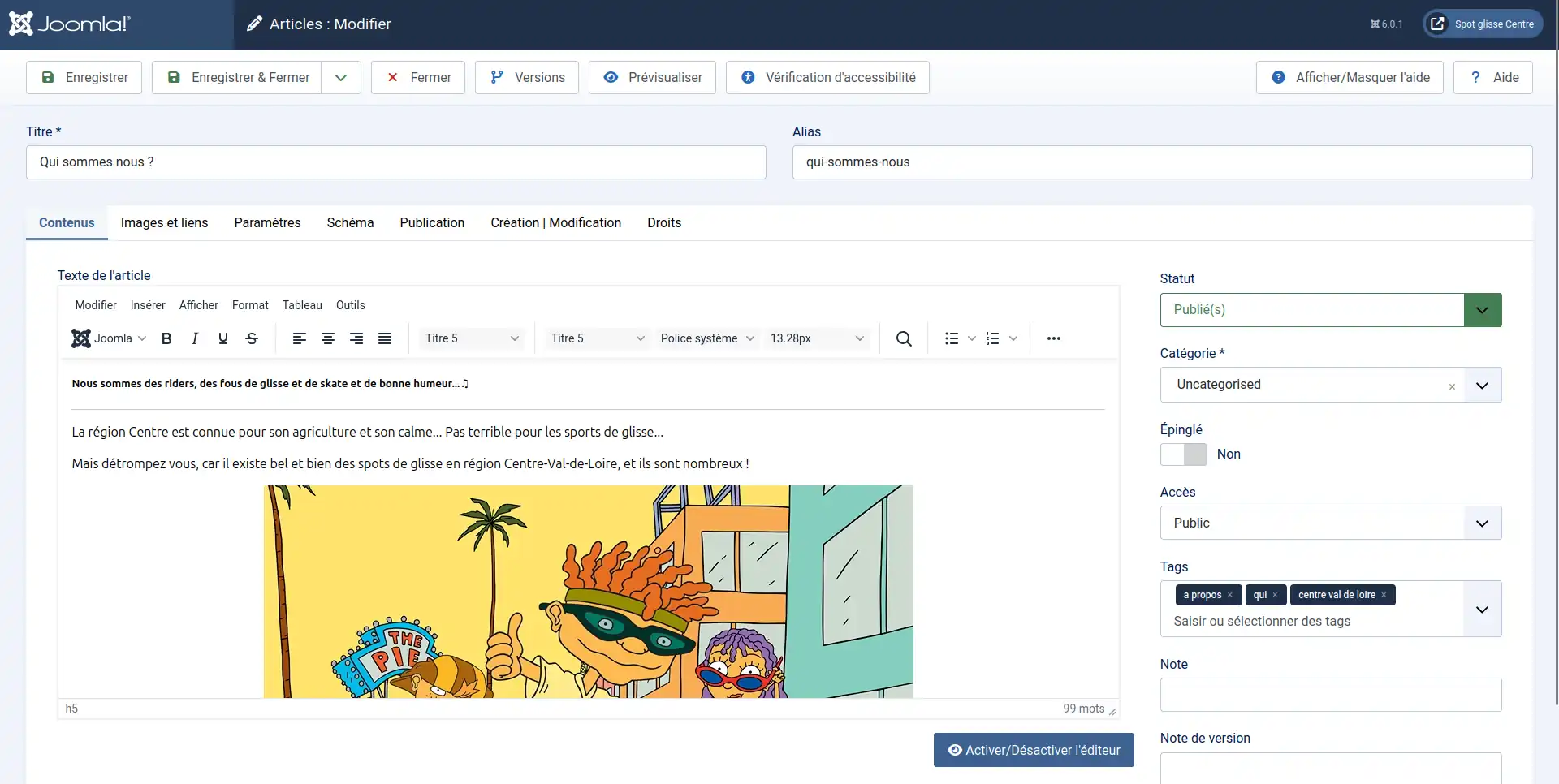Toggle italic text formatting

coord(195,338)
